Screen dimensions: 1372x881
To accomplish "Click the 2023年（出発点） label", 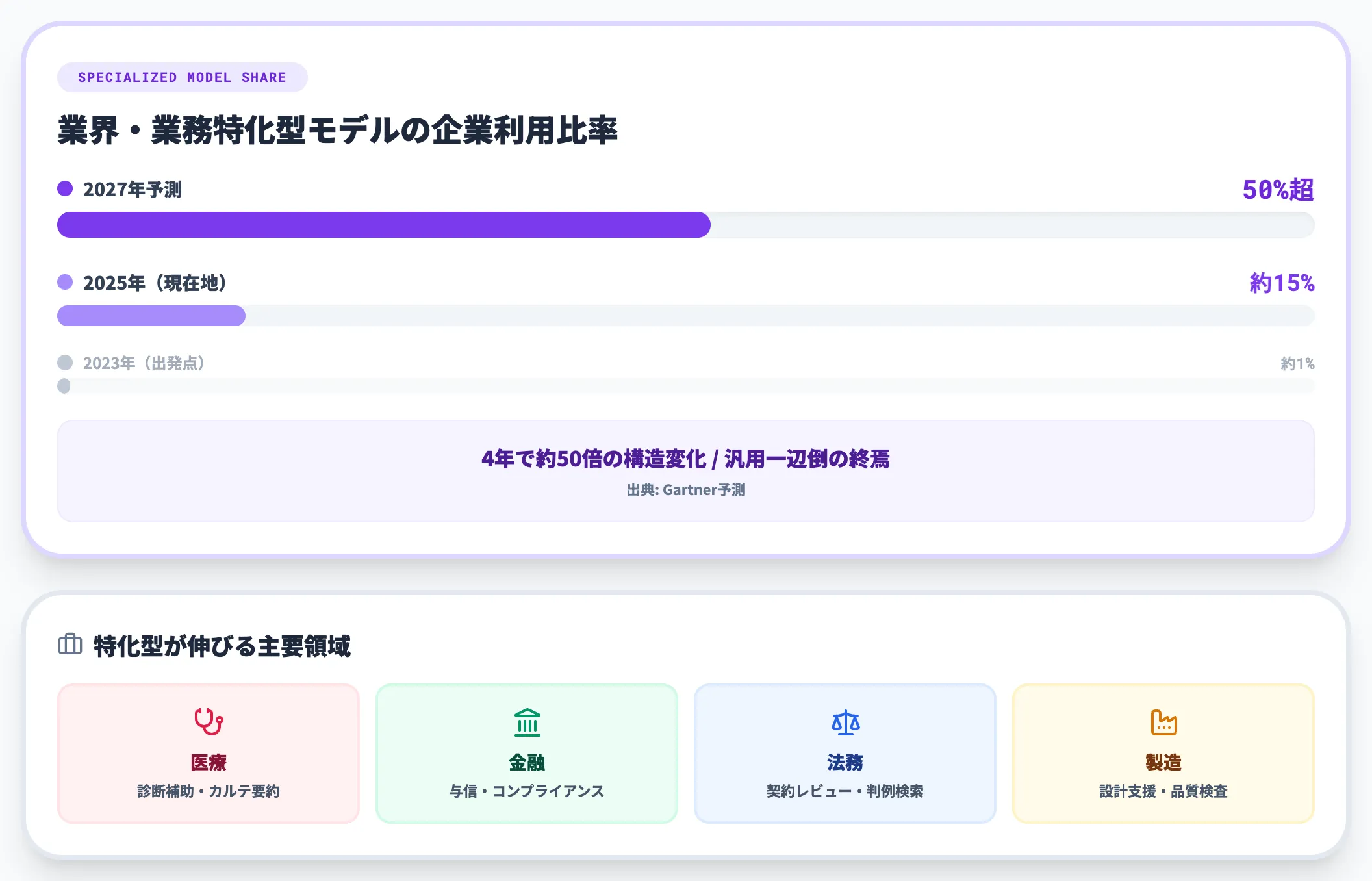I will (144, 363).
